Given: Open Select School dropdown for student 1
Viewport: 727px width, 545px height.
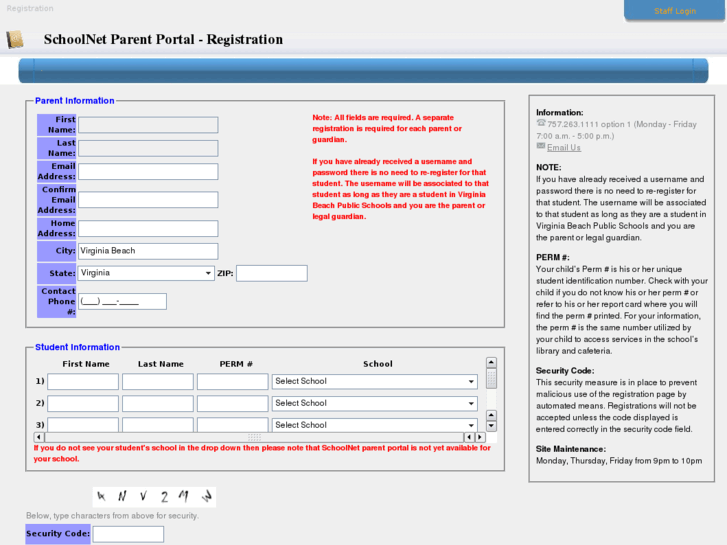Looking at the screenshot, I should 375,382.
